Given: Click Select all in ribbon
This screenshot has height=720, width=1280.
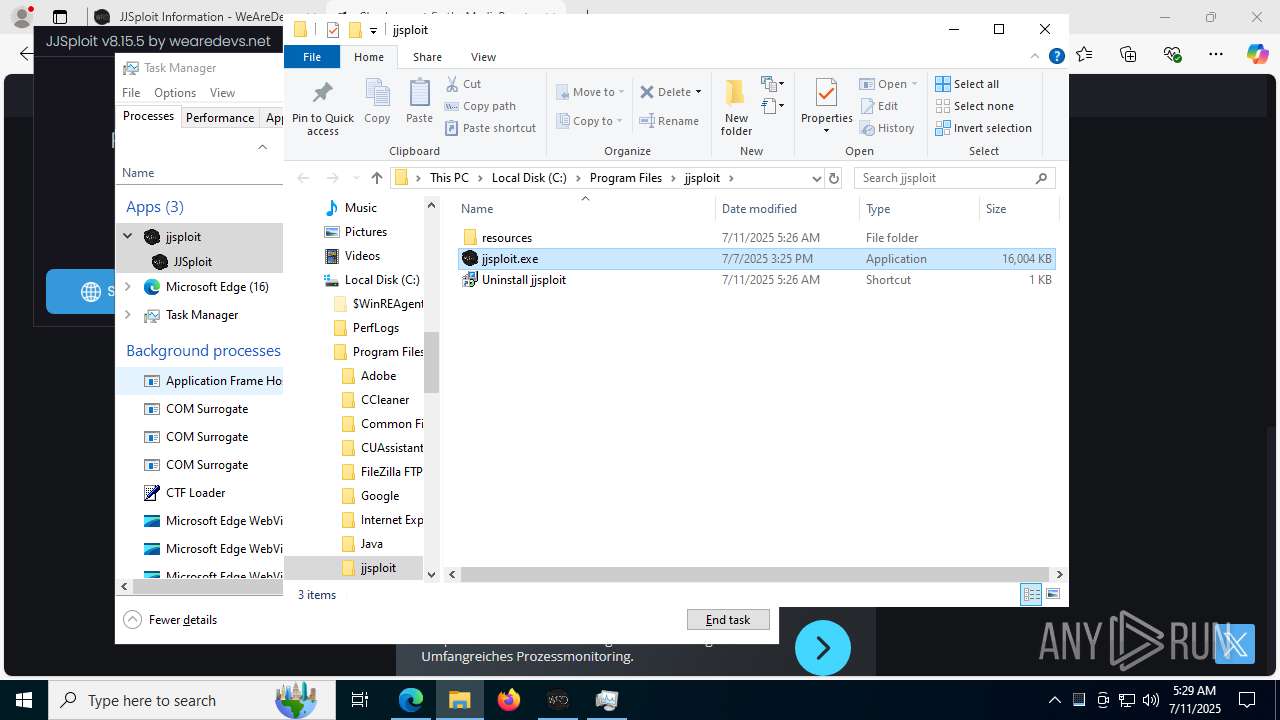Looking at the screenshot, I should (967, 84).
